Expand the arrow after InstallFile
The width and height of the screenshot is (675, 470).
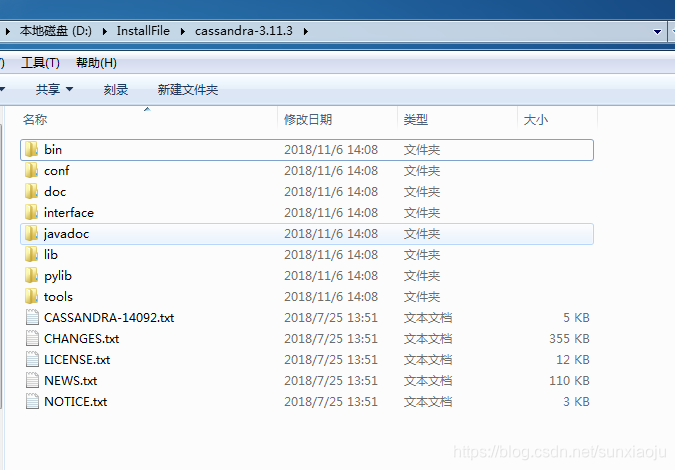pyautogui.click(x=183, y=31)
